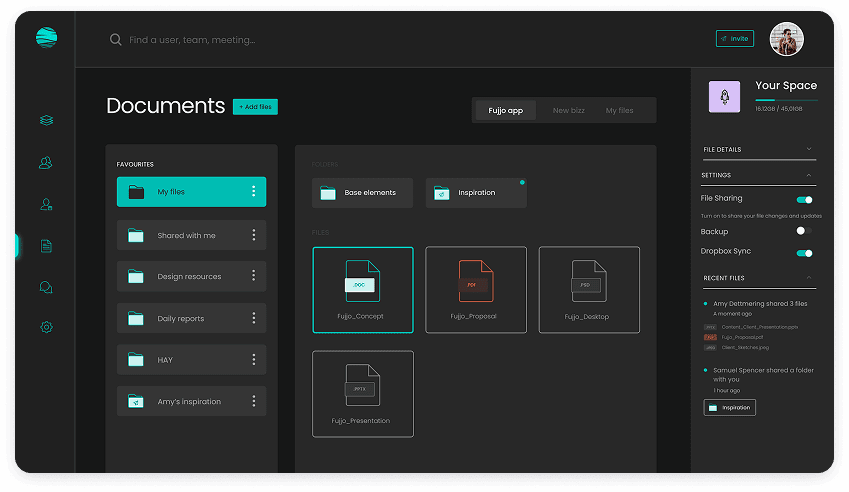The height and width of the screenshot is (492, 849).
Task: Open three-dot menu for Daily reports
Action: click(254, 318)
